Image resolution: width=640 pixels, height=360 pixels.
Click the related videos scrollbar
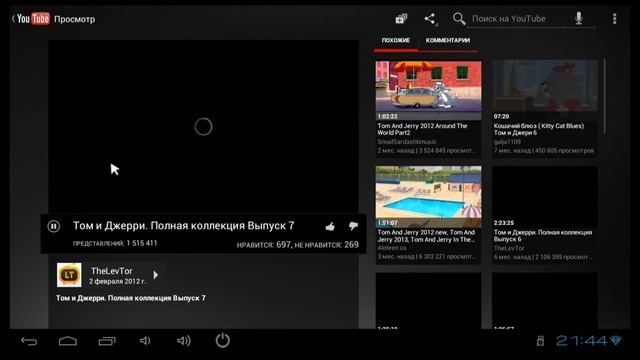[x=604, y=96]
